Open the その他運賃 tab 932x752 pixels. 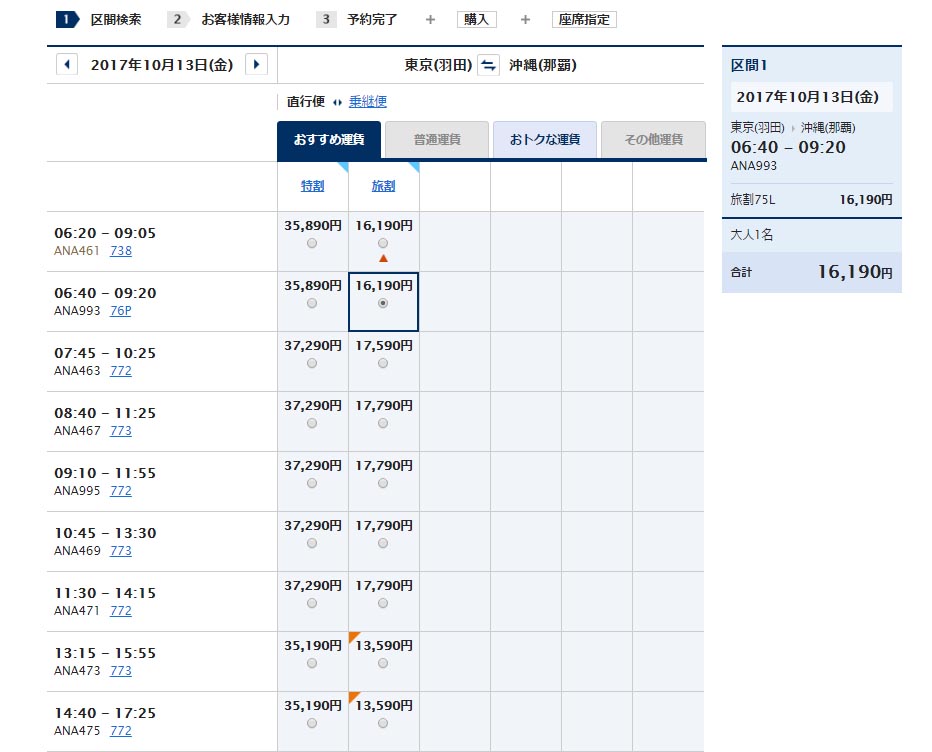click(653, 140)
